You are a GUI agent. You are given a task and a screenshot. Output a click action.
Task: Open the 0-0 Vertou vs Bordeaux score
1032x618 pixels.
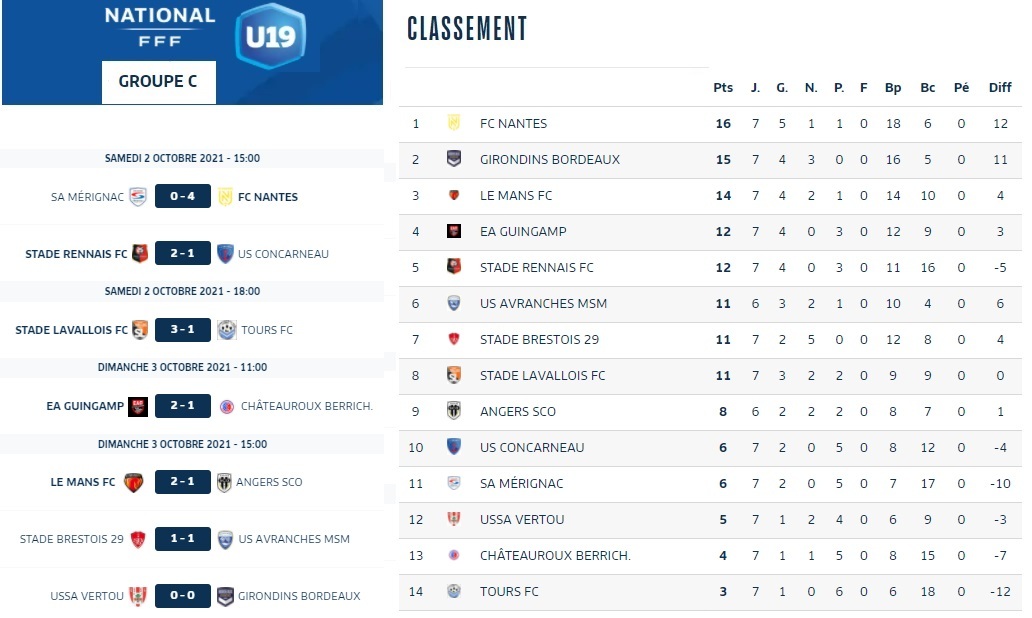(182, 596)
